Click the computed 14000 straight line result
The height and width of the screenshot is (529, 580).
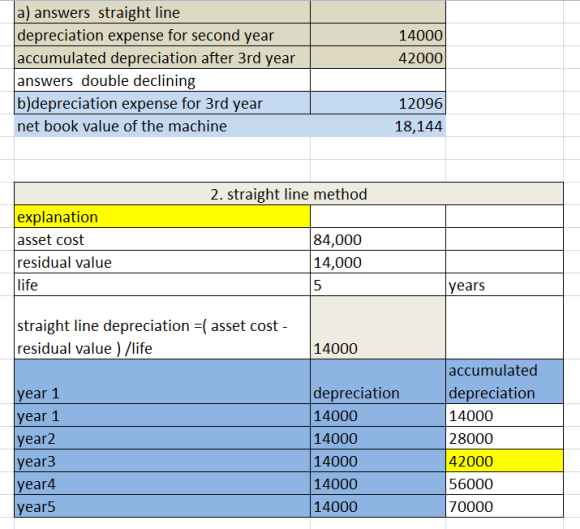click(378, 327)
